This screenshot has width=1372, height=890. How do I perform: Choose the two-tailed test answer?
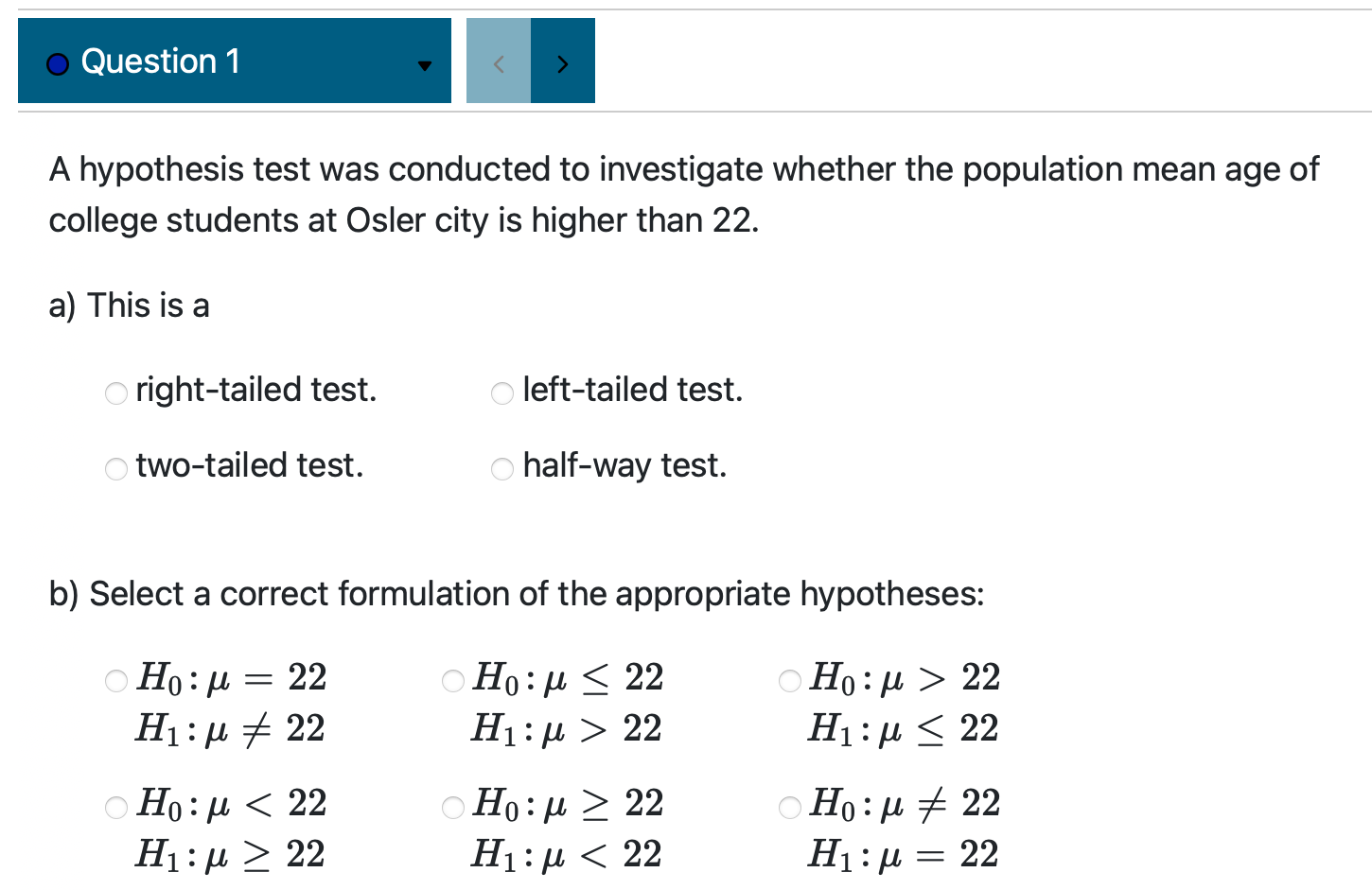click(x=115, y=468)
